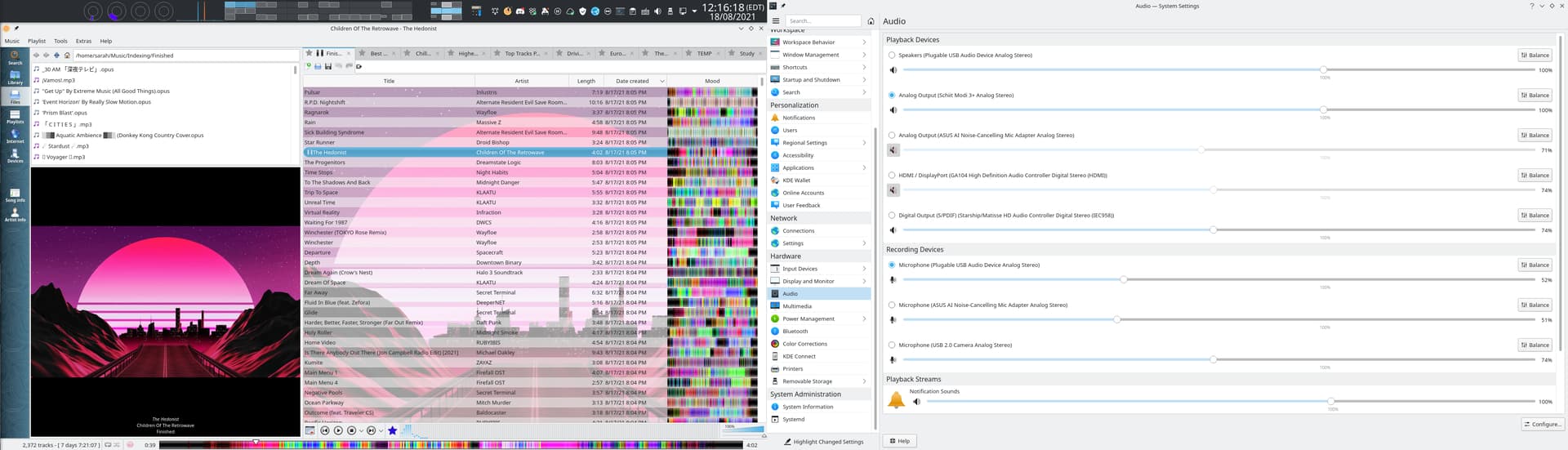Screen dimensions: 1568x450
Task: Show Artist info panel
Action: click(15, 214)
